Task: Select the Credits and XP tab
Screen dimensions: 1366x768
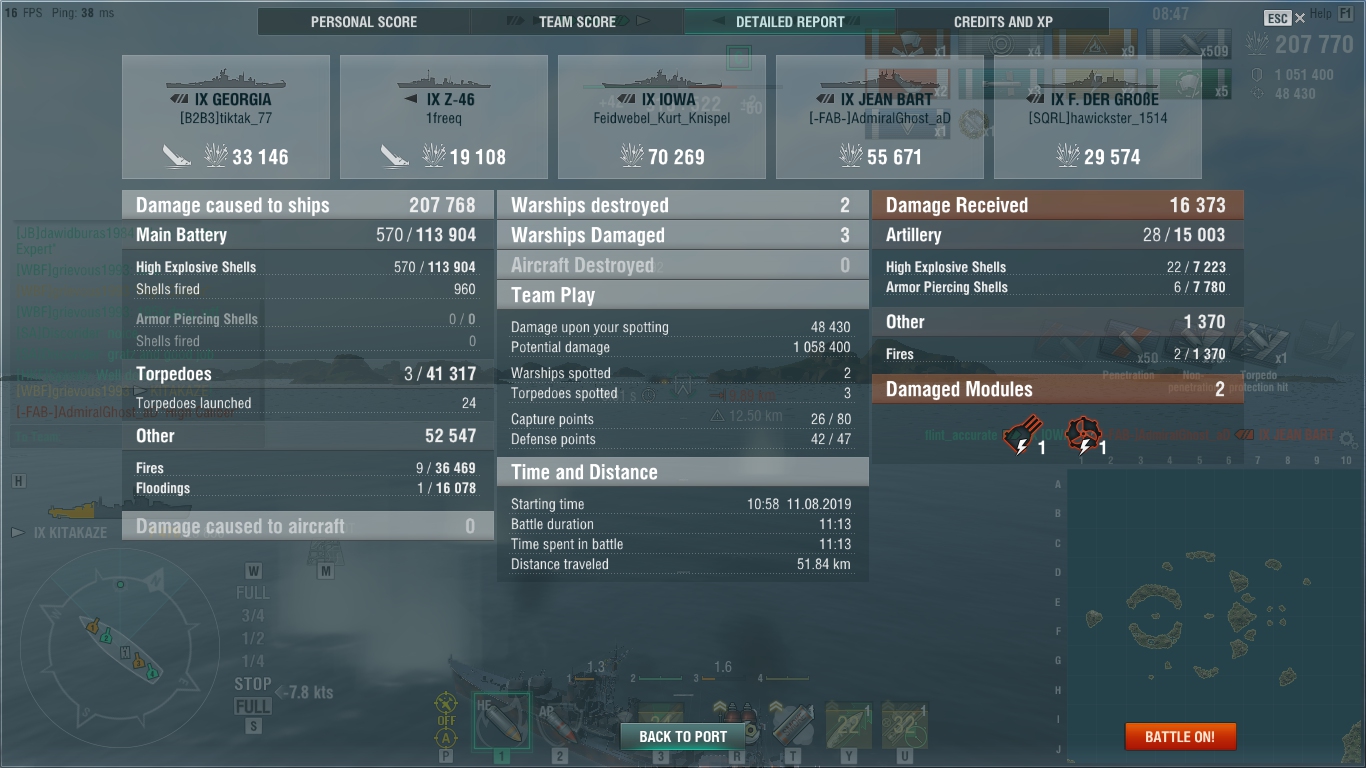Action: click(1003, 22)
